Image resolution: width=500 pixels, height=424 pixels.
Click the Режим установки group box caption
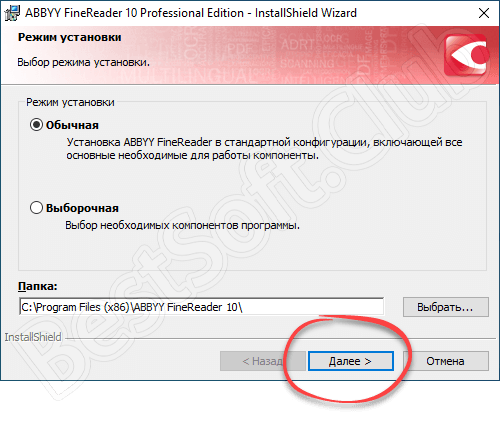[70, 102]
